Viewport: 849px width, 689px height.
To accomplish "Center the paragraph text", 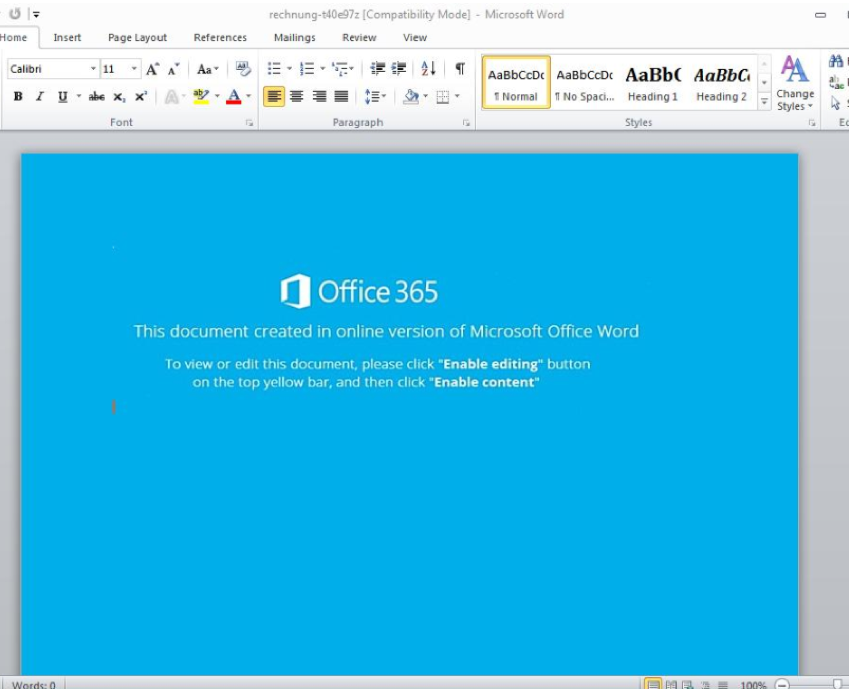I will pyautogui.click(x=296, y=96).
